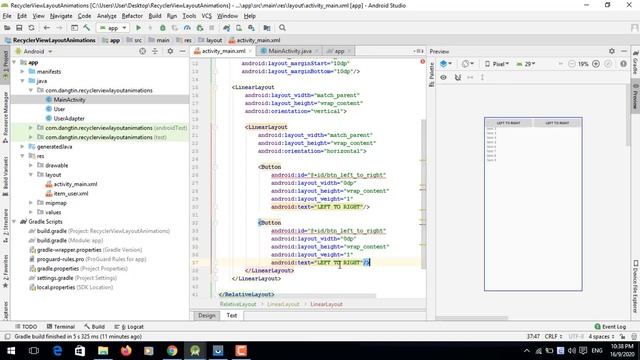Click the Search Everywhere magnifier icon
Image resolution: width=640 pixels, height=360 pixels.
point(282,28)
